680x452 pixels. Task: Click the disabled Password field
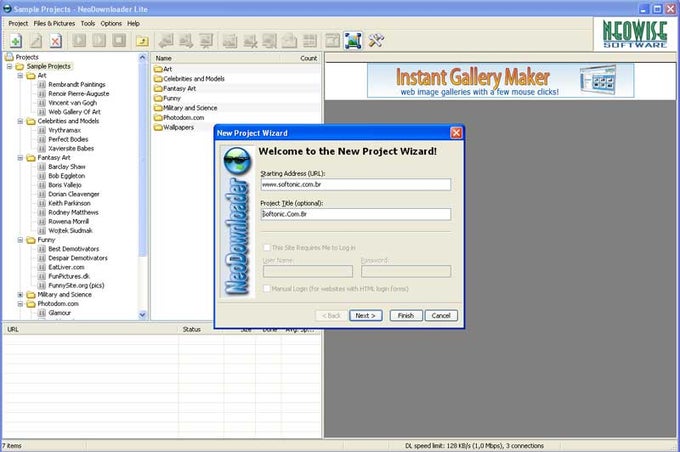(406, 272)
